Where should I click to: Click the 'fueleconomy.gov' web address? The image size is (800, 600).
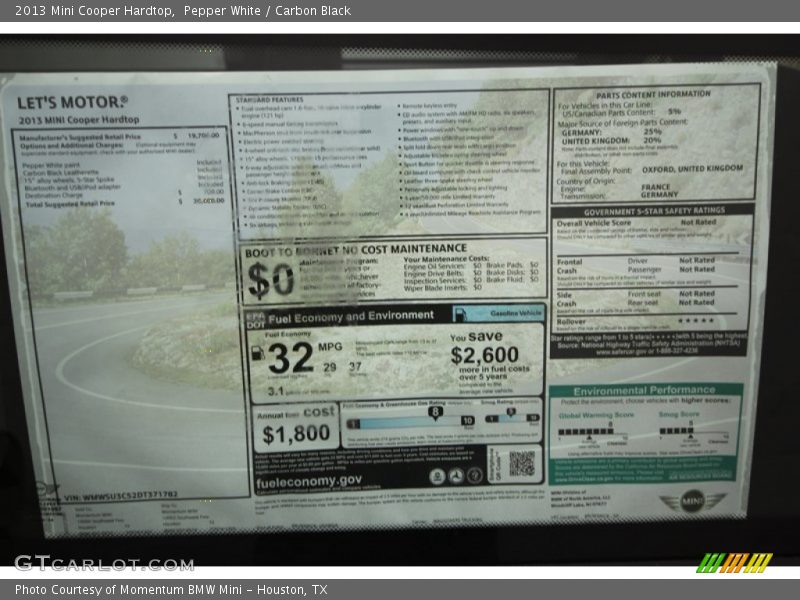coord(309,481)
